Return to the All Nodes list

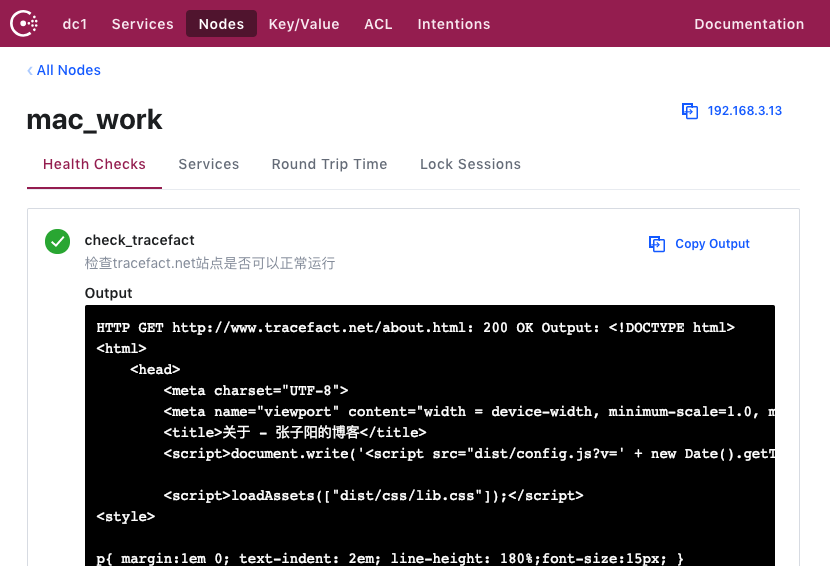coord(68,70)
